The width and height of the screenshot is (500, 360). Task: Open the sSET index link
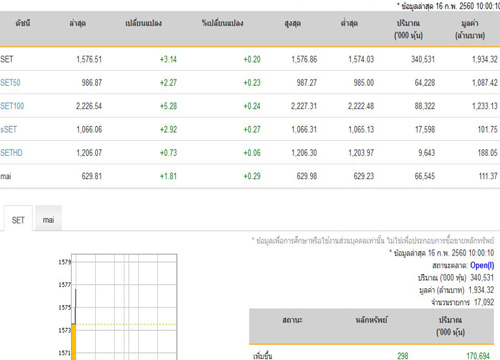pyautogui.click(x=9, y=129)
